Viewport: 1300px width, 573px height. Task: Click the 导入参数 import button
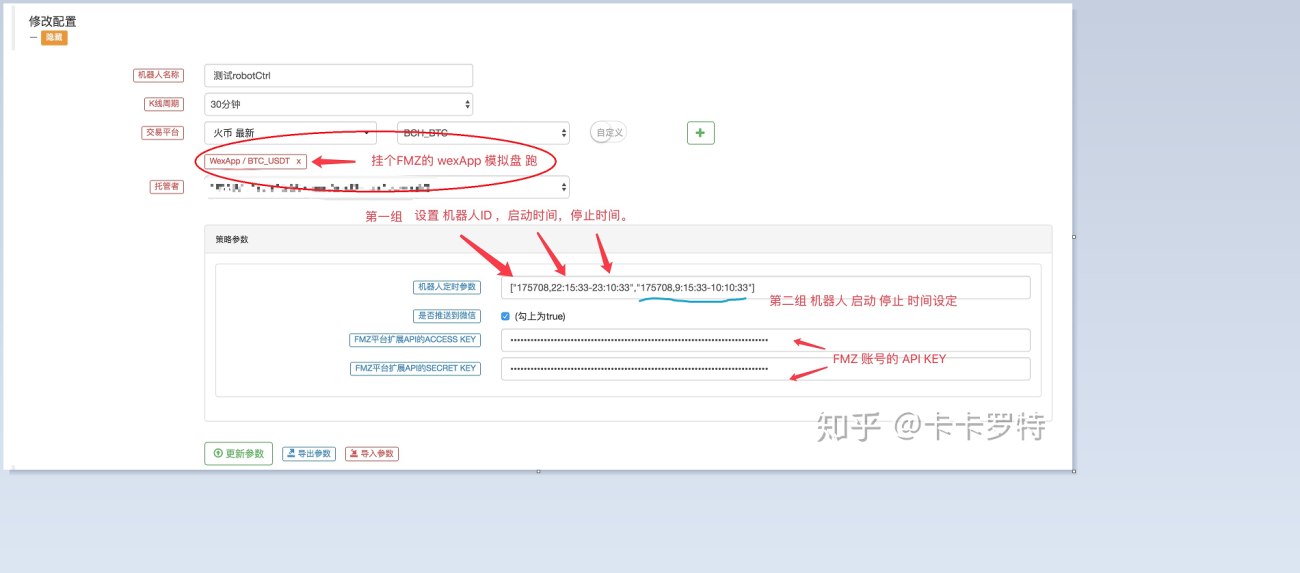point(372,454)
